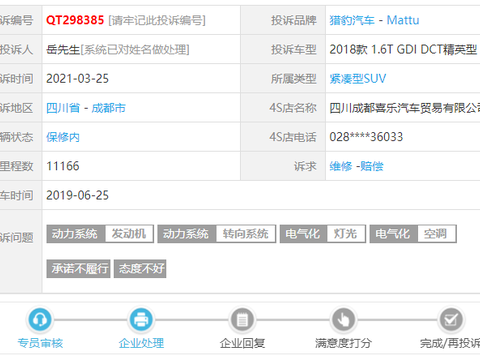Click the 所属类型 field label

pyautogui.click(x=293, y=79)
